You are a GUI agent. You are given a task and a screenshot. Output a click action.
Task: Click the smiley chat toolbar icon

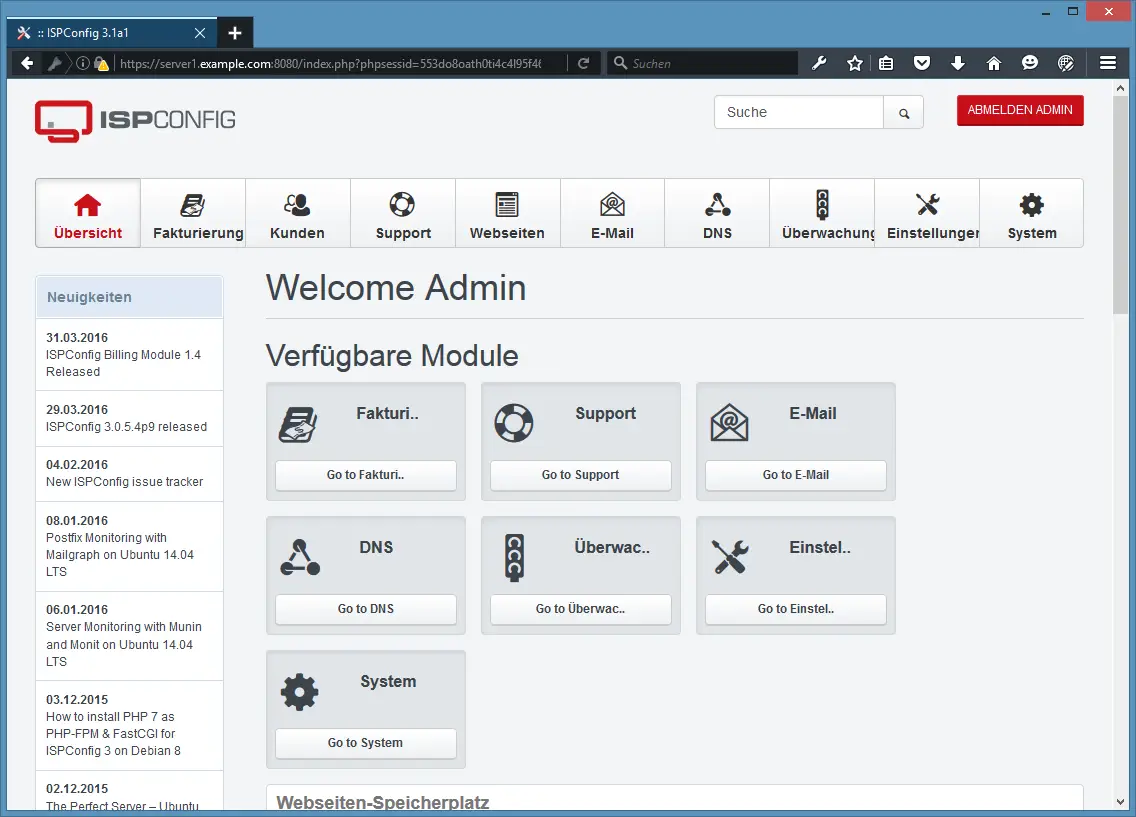pyautogui.click(x=1030, y=64)
